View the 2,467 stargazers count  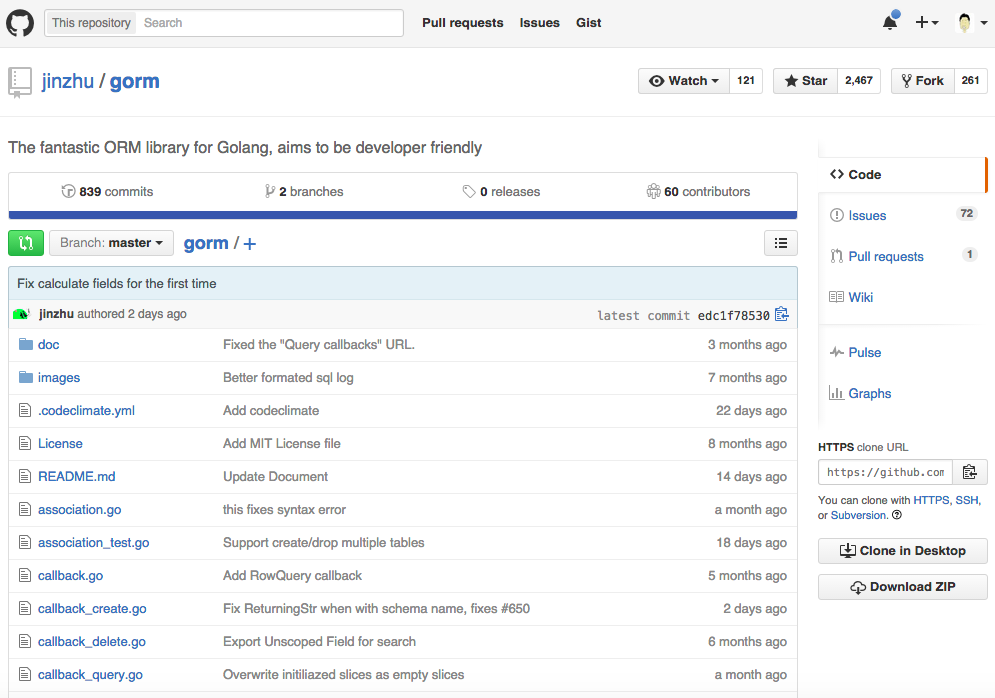[x=859, y=81]
